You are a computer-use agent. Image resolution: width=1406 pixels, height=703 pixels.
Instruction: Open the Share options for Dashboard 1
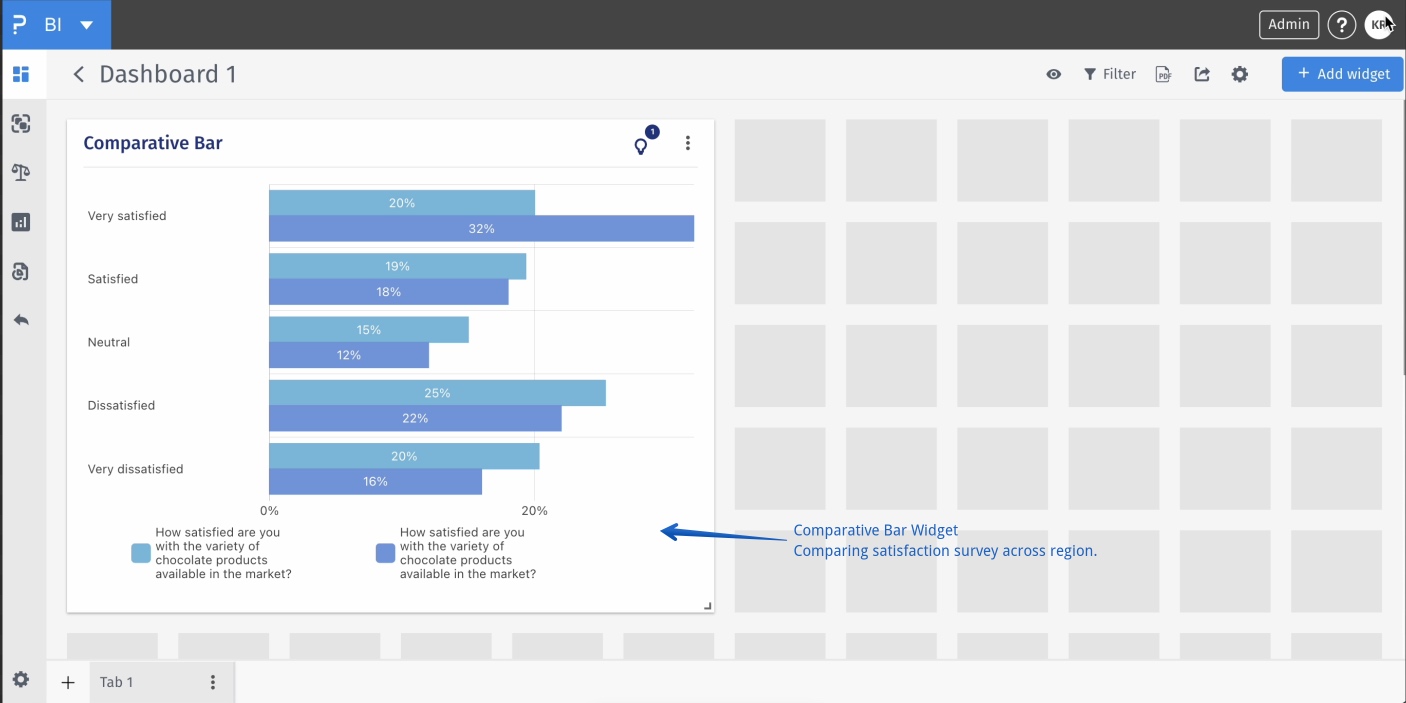pyautogui.click(x=1201, y=74)
